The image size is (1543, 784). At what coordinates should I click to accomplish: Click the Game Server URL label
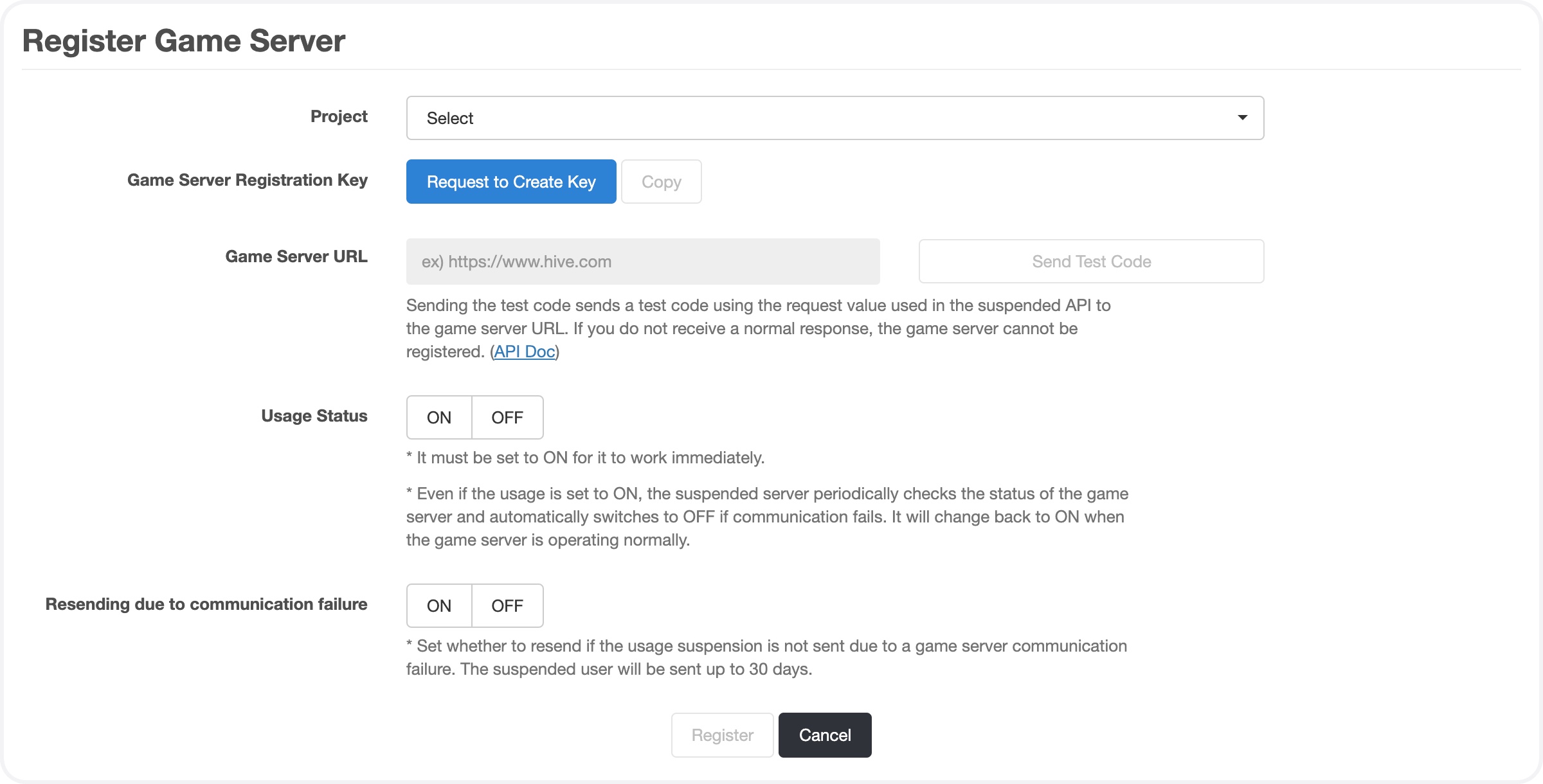tap(296, 256)
